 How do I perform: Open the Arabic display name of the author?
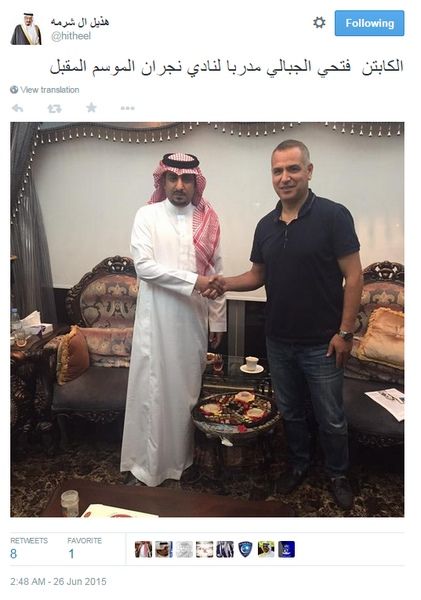pos(80,22)
